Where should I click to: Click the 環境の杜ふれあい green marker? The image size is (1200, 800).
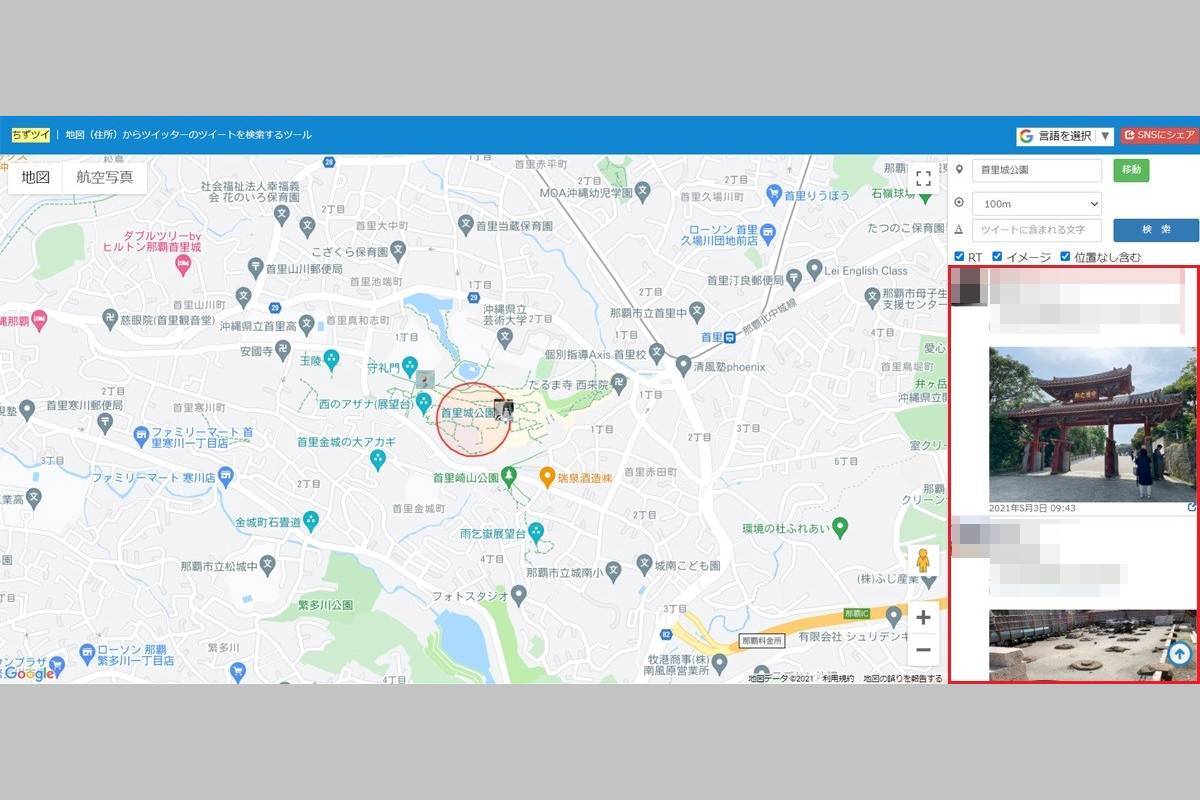click(x=841, y=527)
